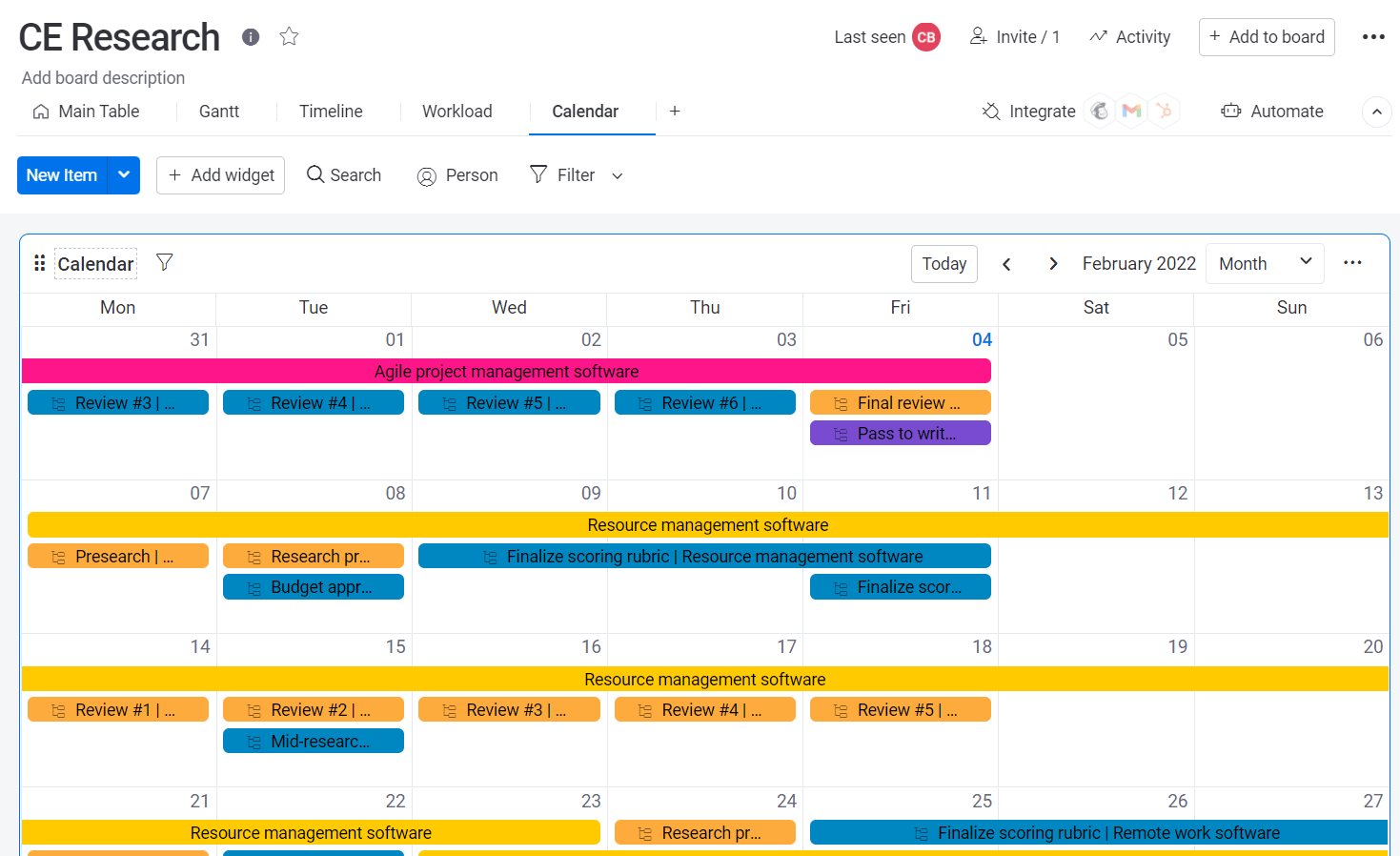The height and width of the screenshot is (856, 1400).
Task: Collapse the board views bar chevron
Action: point(1376,112)
